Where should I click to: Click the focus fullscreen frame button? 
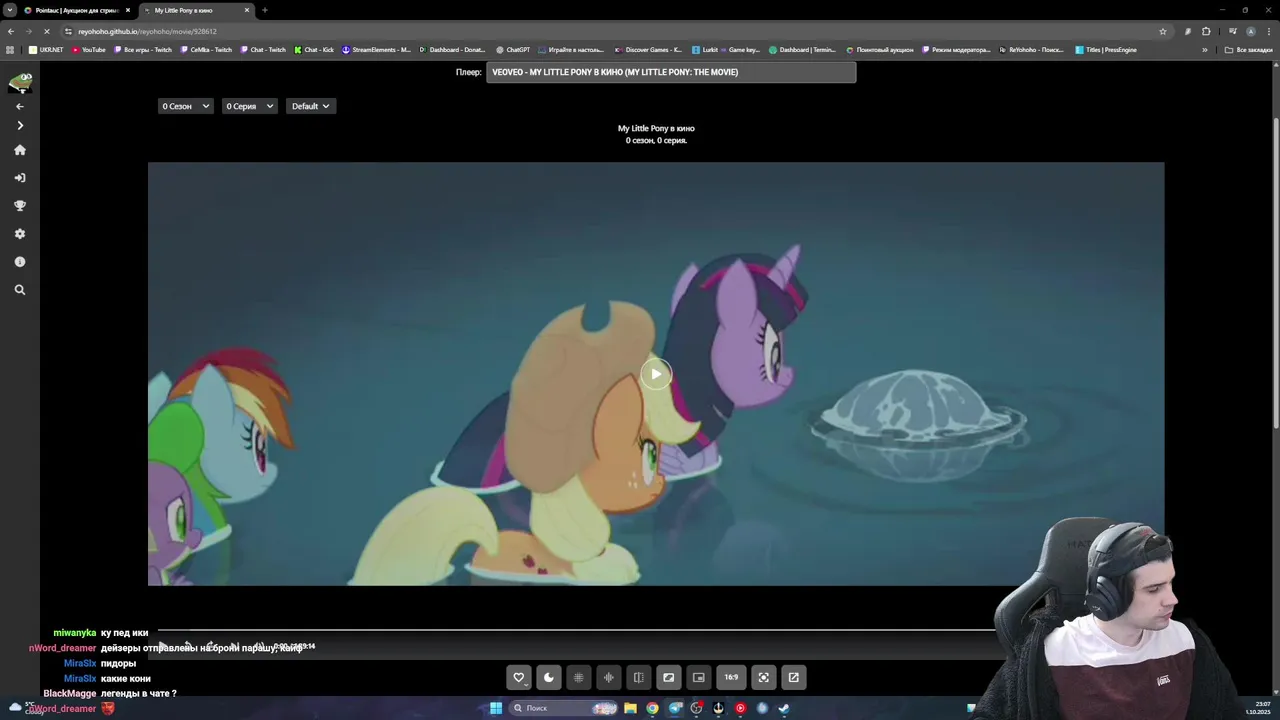763,677
